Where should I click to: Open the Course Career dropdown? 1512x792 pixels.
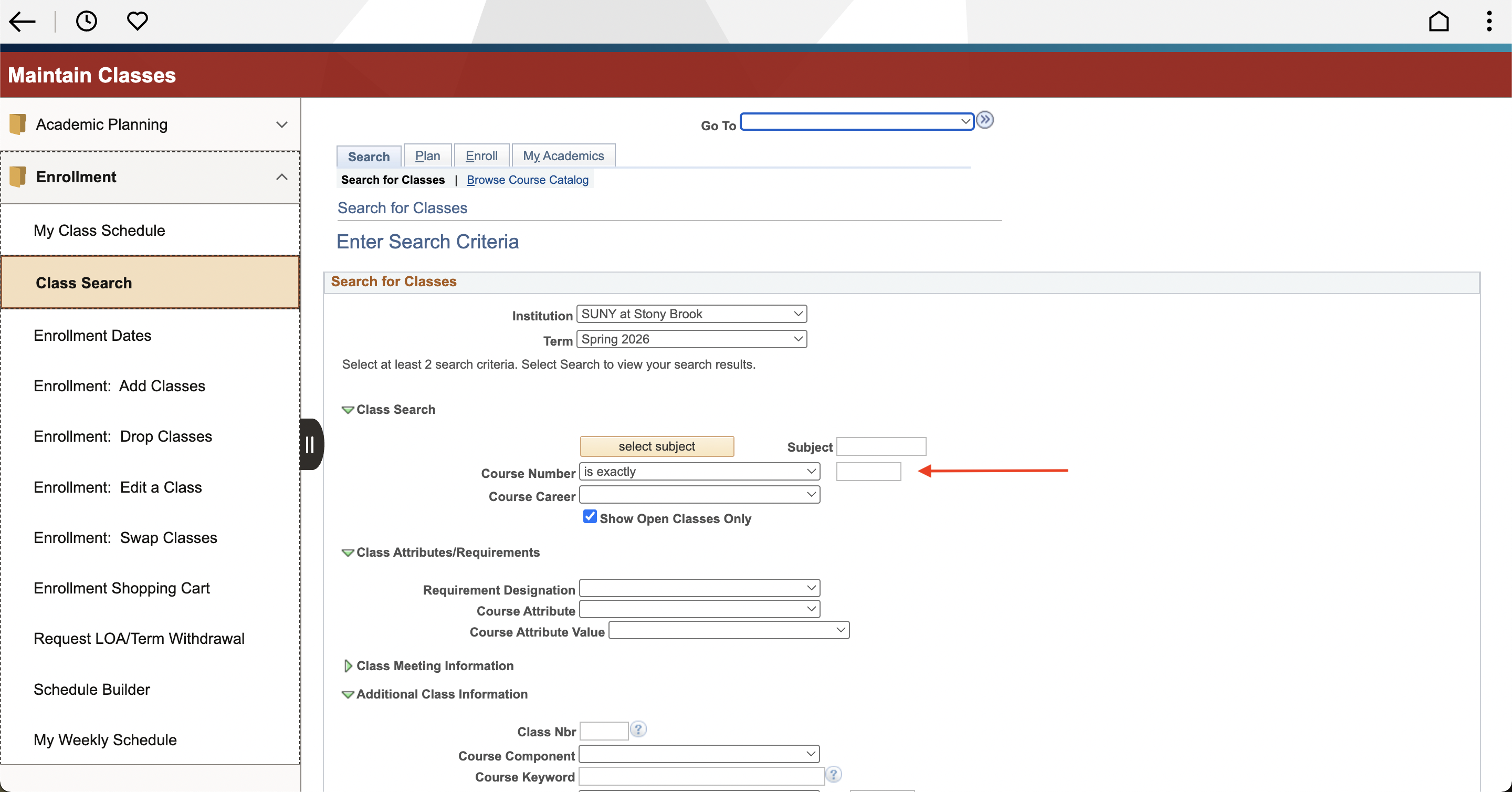pyautogui.click(x=699, y=495)
